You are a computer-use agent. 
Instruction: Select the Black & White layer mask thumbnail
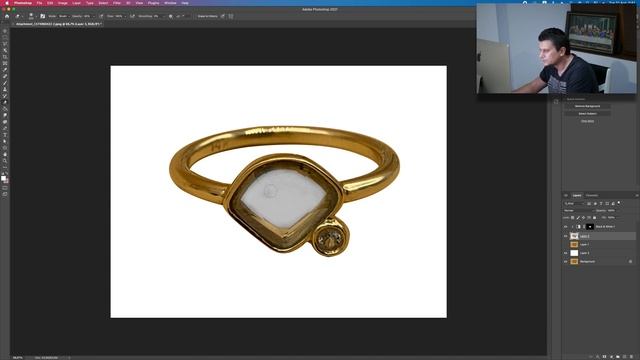[589, 227]
